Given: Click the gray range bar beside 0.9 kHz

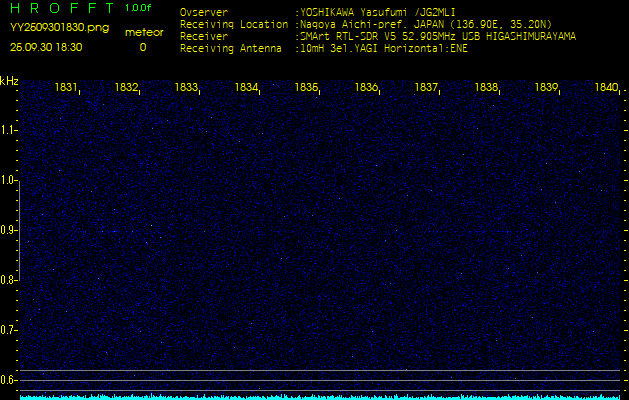Looking at the screenshot, I should [19, 231].
